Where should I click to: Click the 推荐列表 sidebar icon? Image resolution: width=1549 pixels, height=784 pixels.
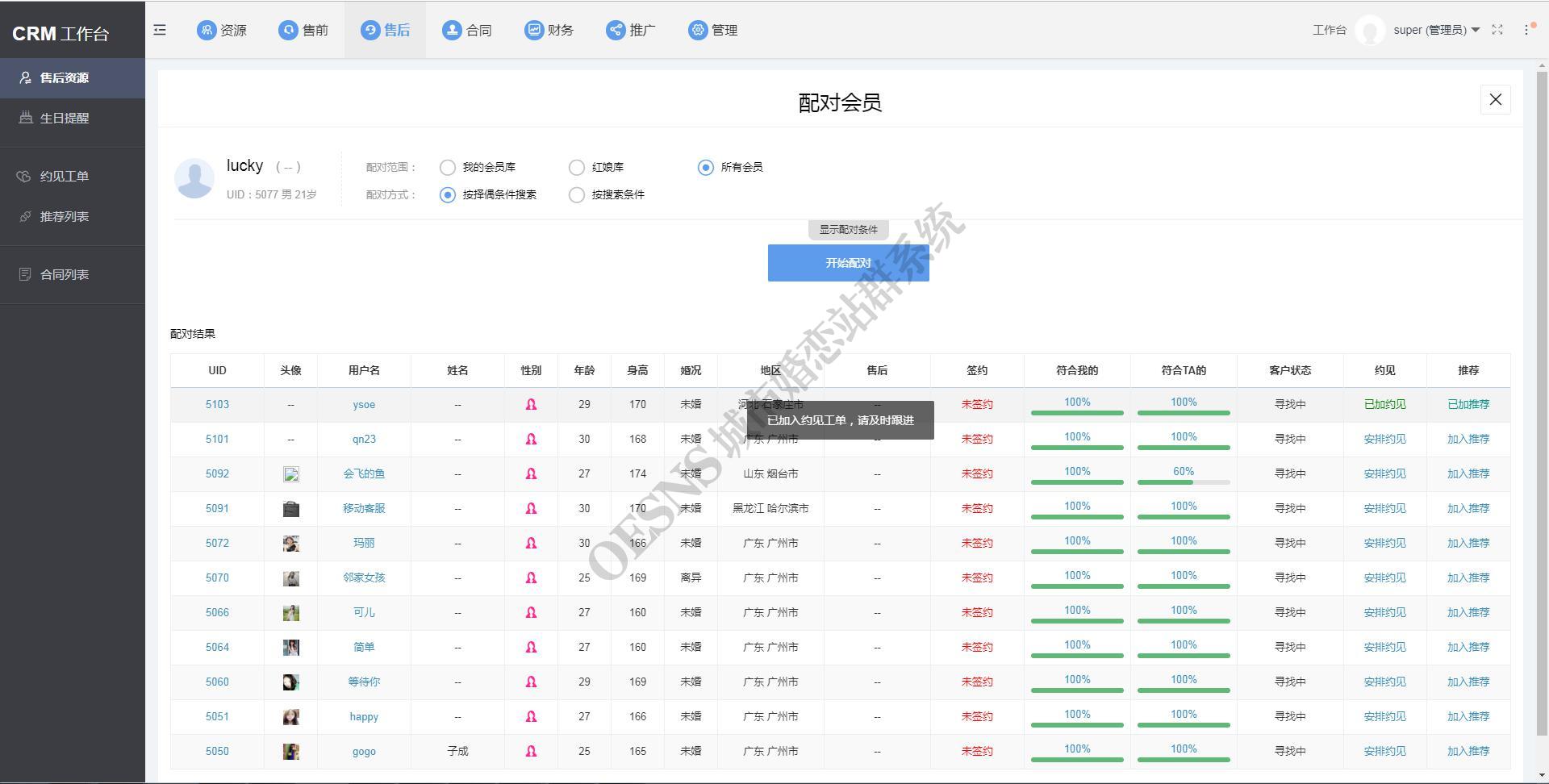pos(25,216)
